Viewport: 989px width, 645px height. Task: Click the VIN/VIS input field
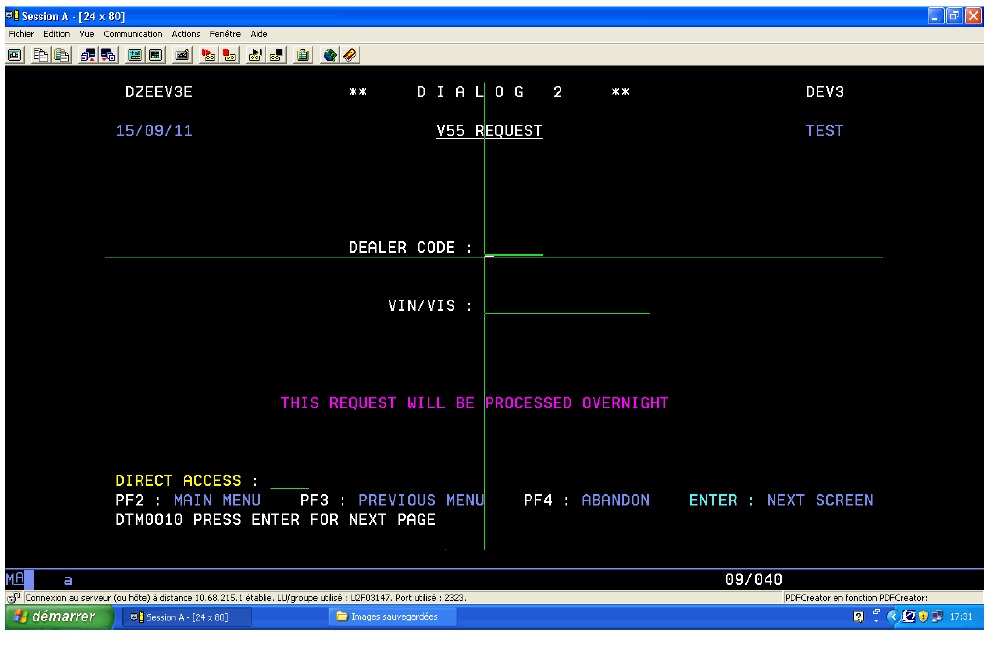pos(566,306)
